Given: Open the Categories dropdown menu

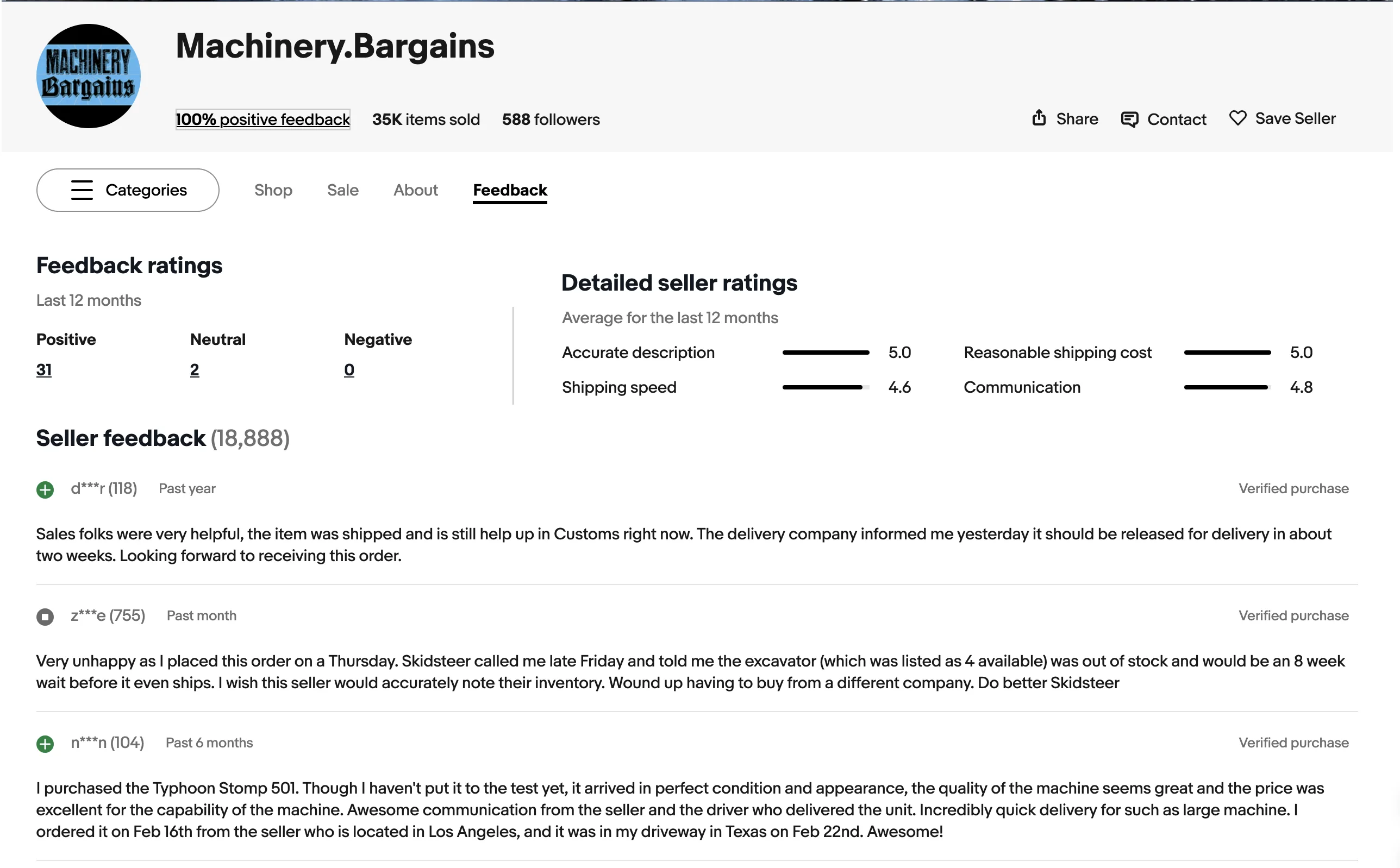Looking at the screenshot, I should coord(128,190).
